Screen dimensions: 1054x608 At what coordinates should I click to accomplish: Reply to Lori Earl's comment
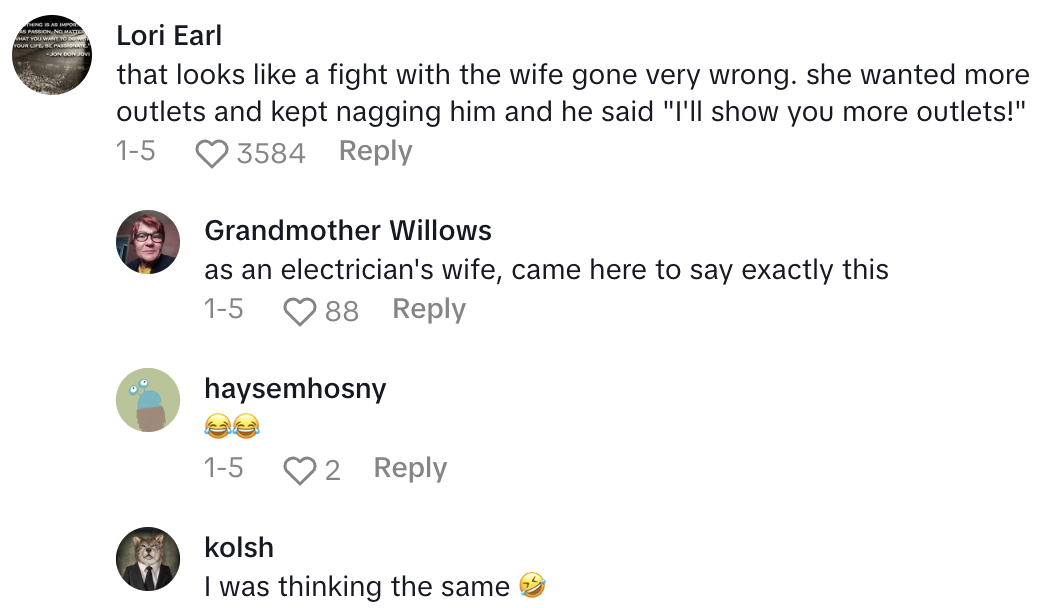click(375, 151)
